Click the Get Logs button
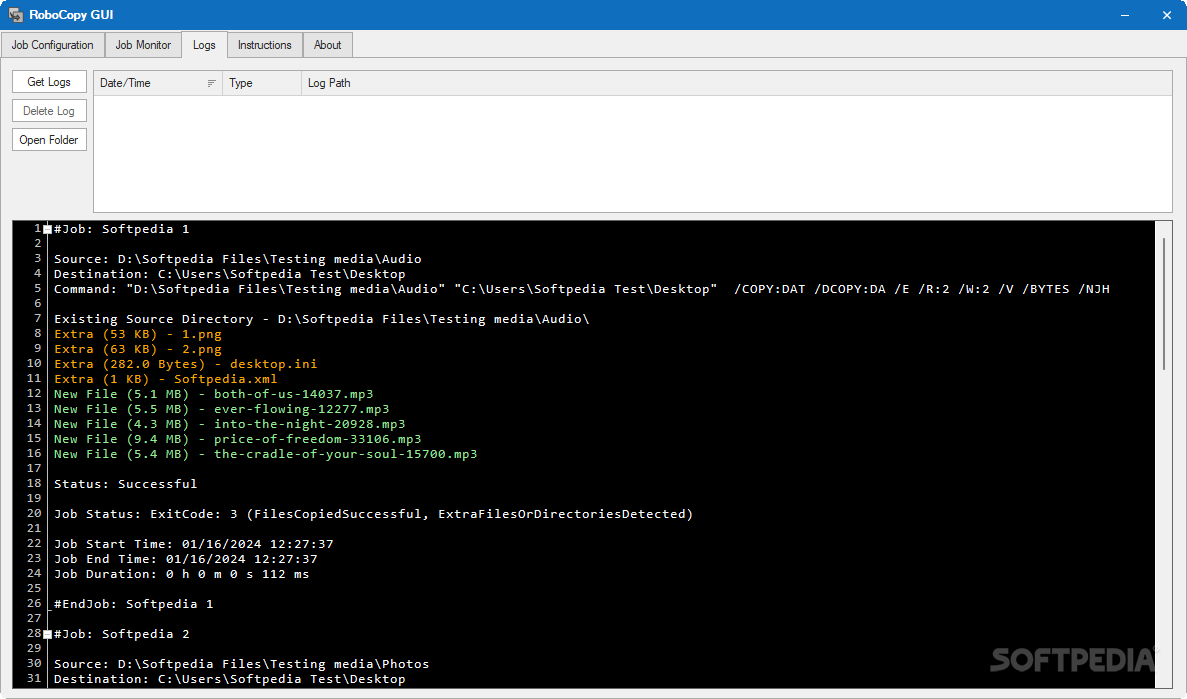This screenshot has height=699, width=1187. pos(49,82)
